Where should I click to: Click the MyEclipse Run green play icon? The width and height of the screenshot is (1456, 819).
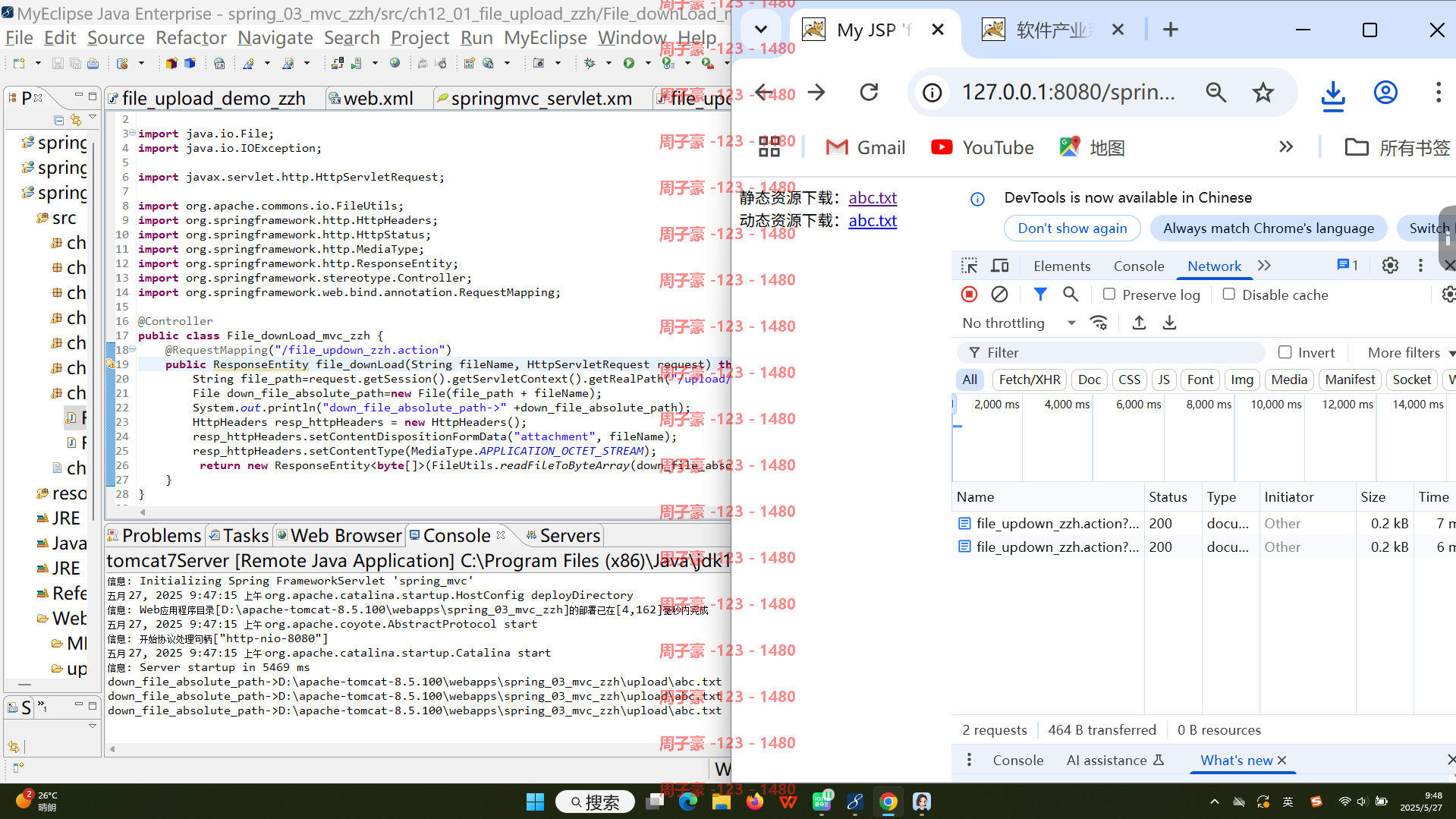[x=628, y=64]
